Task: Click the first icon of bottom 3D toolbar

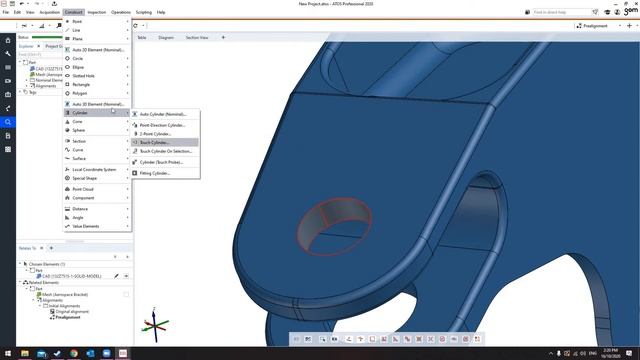Action: tap(297, 339)
